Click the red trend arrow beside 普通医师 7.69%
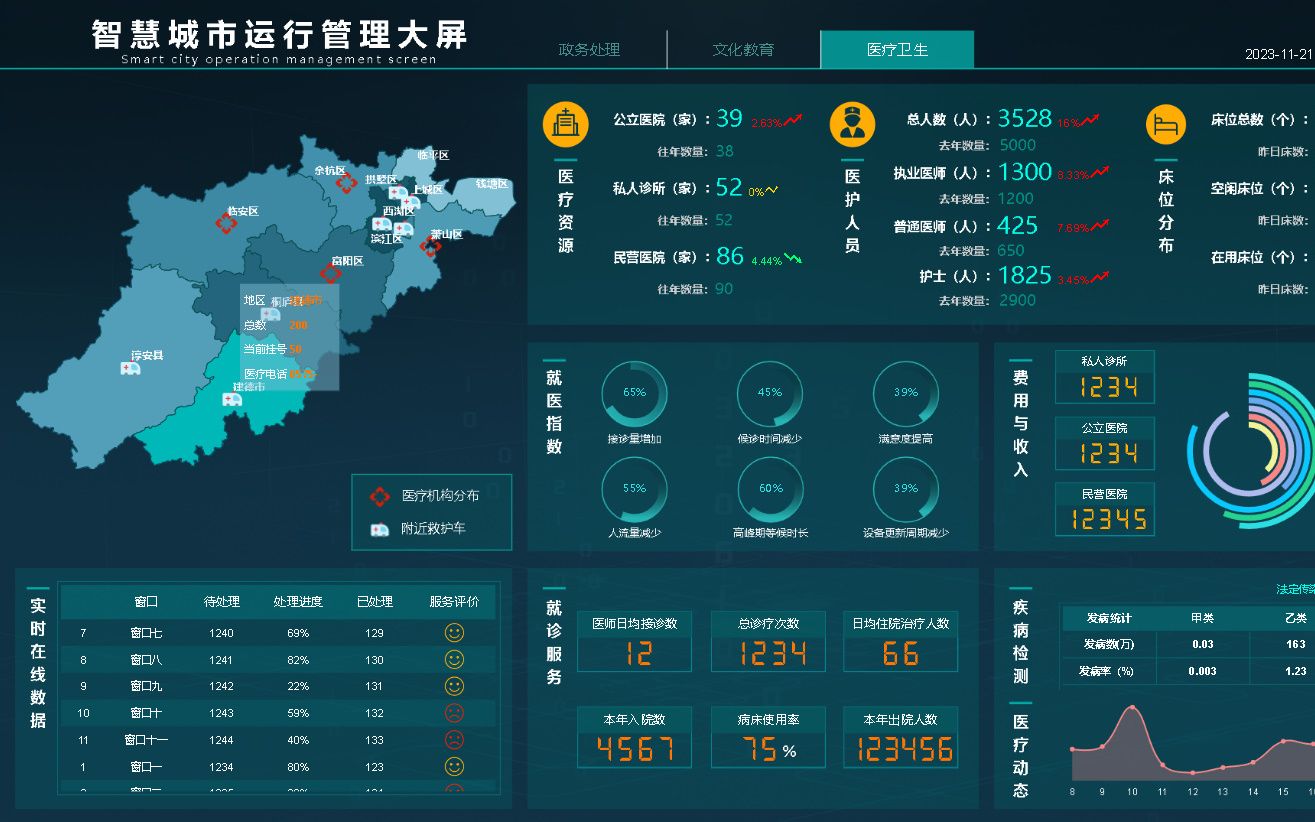Image resolution: width=1315 pixels, height=822 pixels. pyautogui.click(x=1100, y=226)
